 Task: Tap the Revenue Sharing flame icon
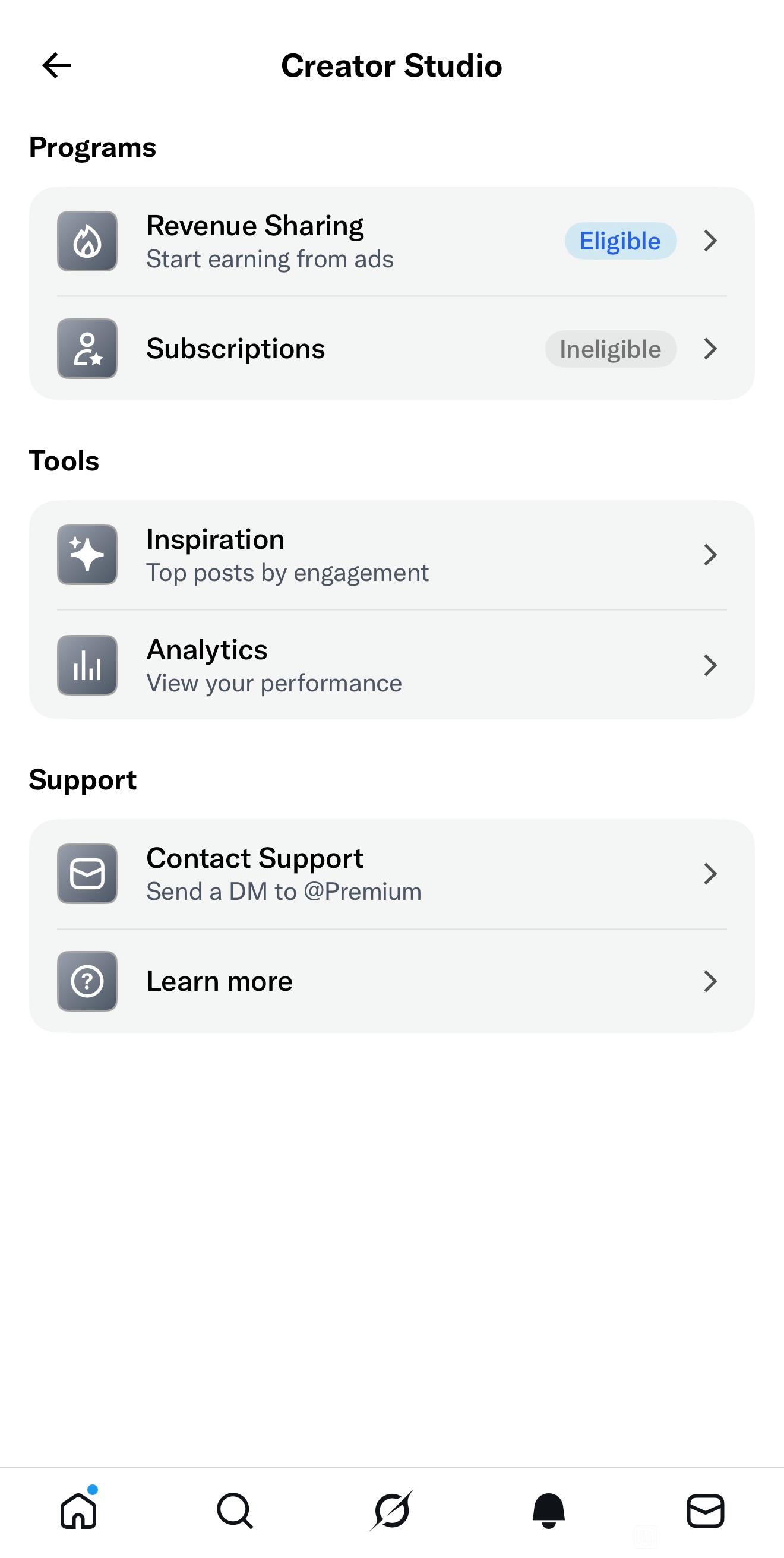coord(87,241)
